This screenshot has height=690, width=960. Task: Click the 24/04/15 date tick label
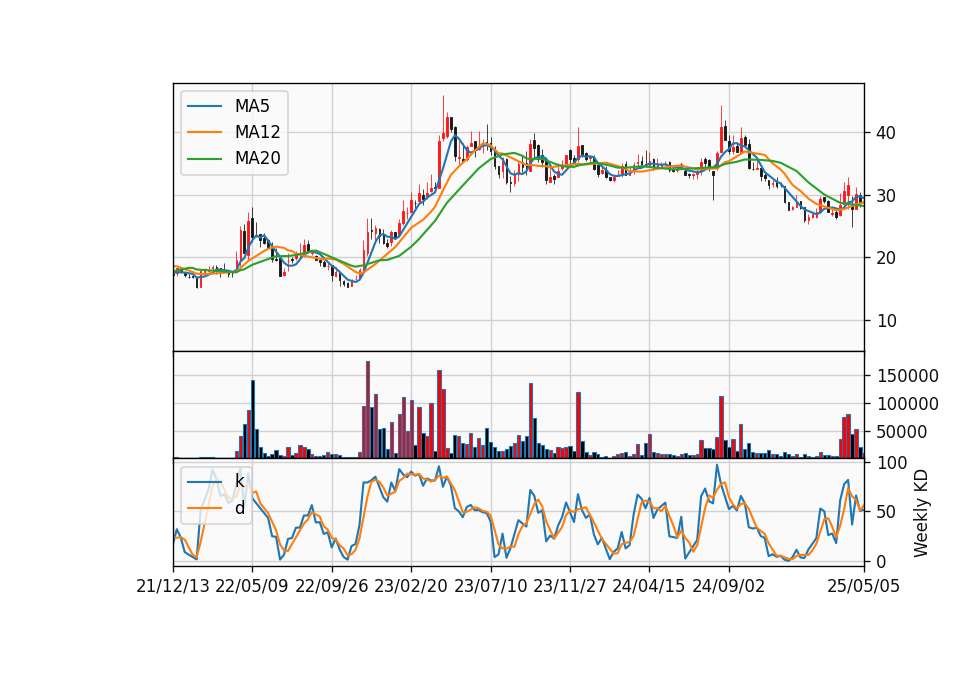pos(648,586)
